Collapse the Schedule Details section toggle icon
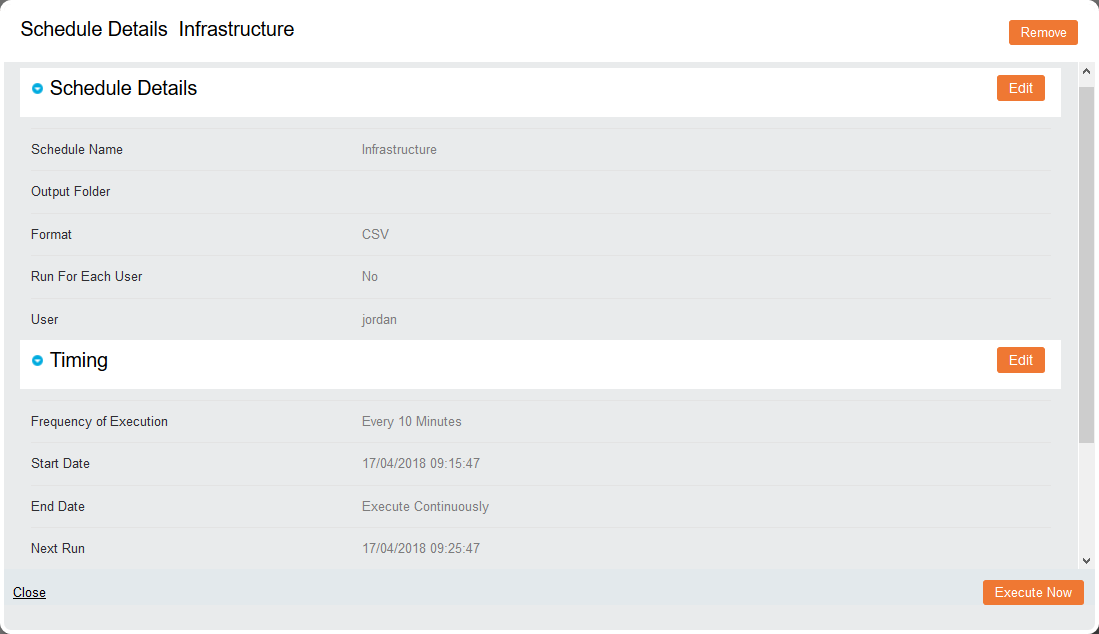This screenshot has width=1099, height=634. pos(38,88)
